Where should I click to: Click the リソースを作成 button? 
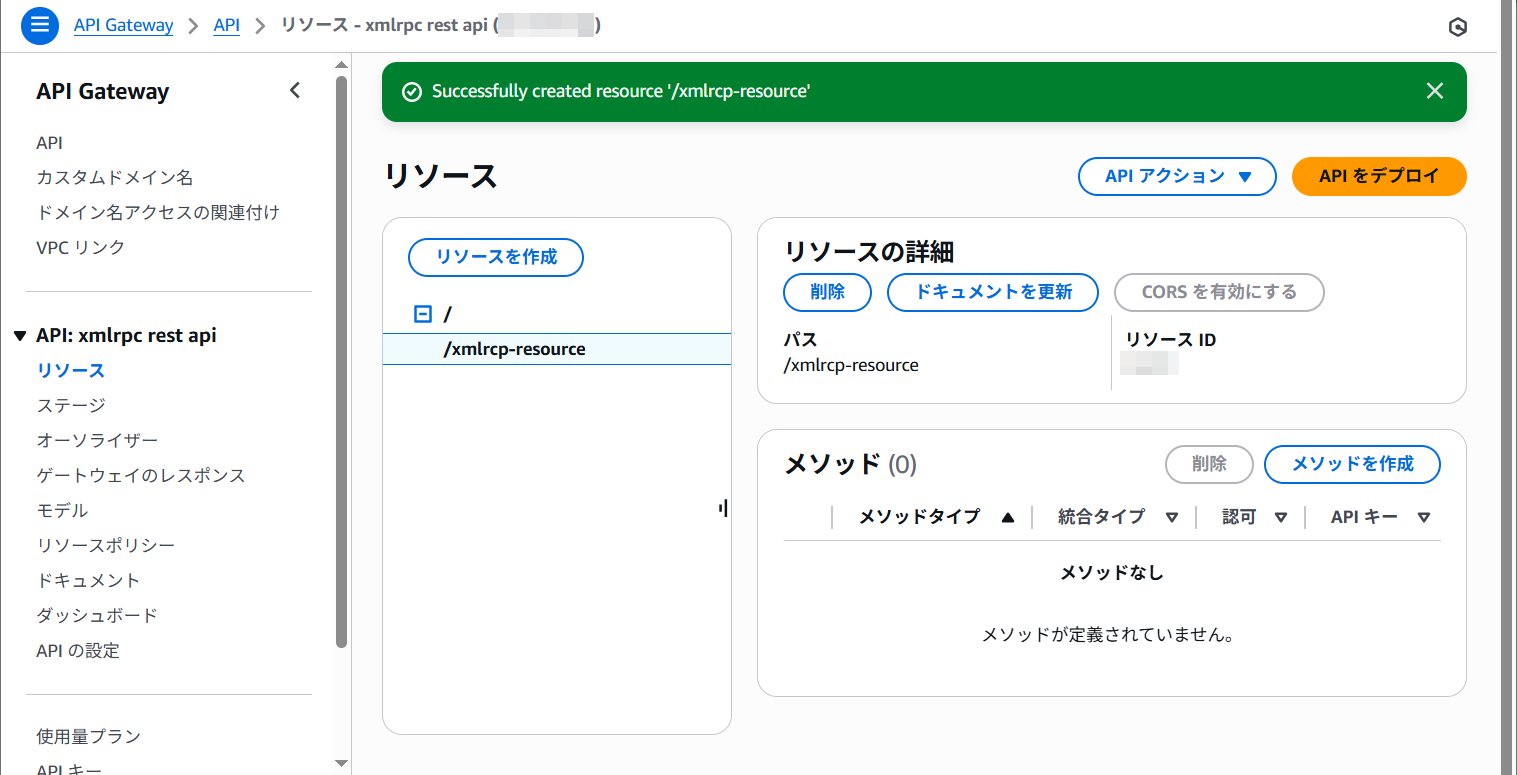(x=495, y=257)
